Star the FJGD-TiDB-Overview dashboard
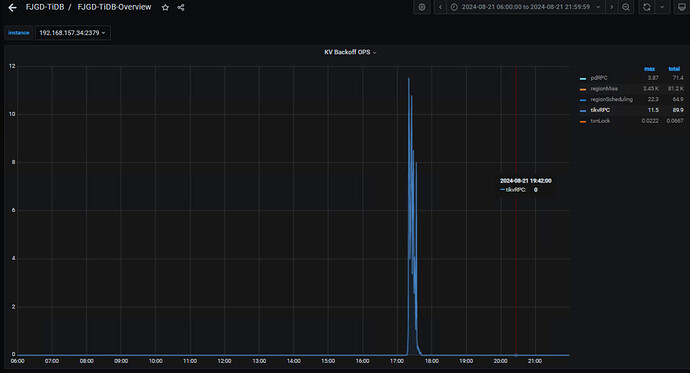690x373 pixels. tap(165, 7)
